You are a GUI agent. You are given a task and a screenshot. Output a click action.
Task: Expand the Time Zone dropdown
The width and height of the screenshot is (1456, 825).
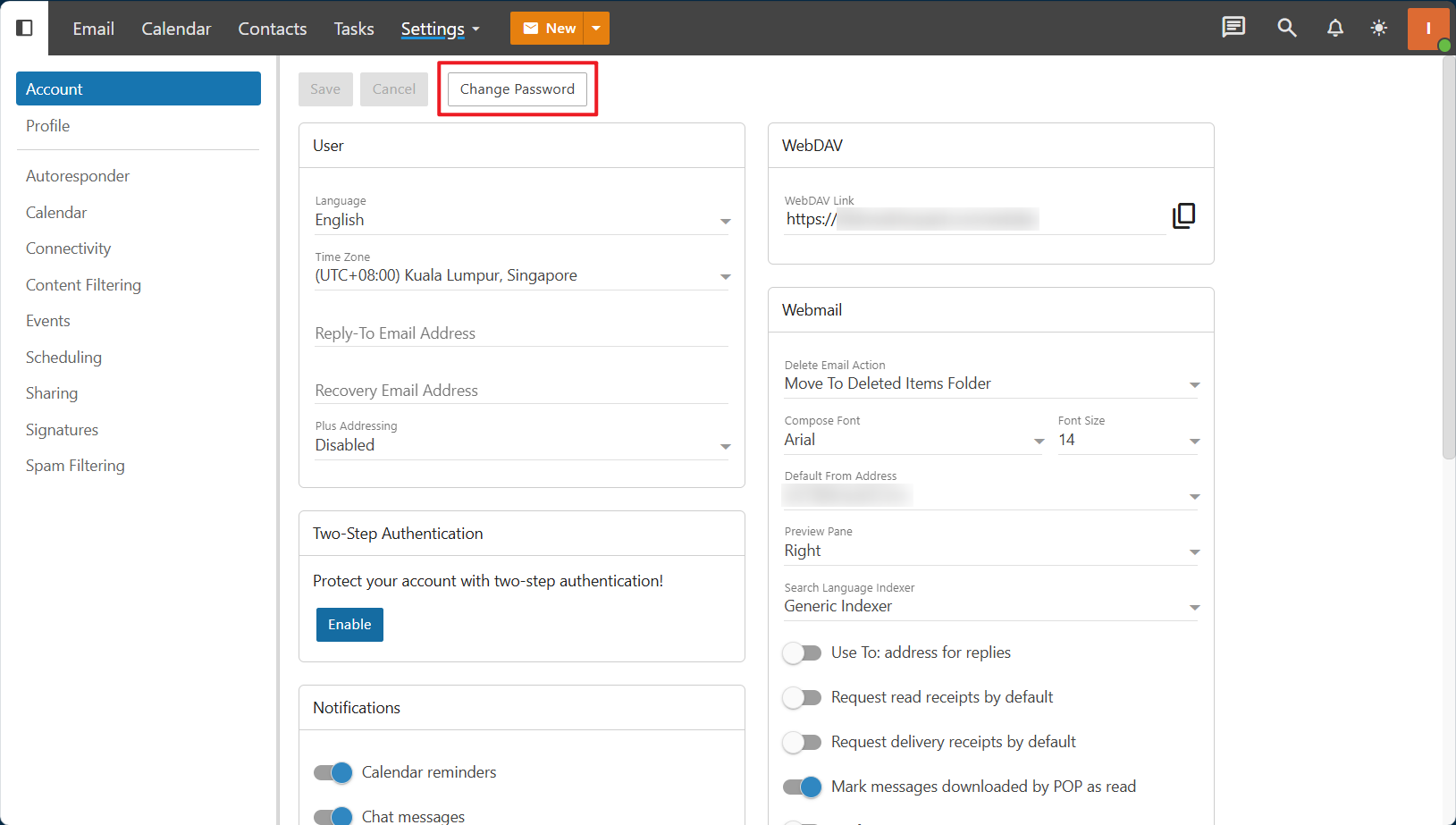click(725, 277)
